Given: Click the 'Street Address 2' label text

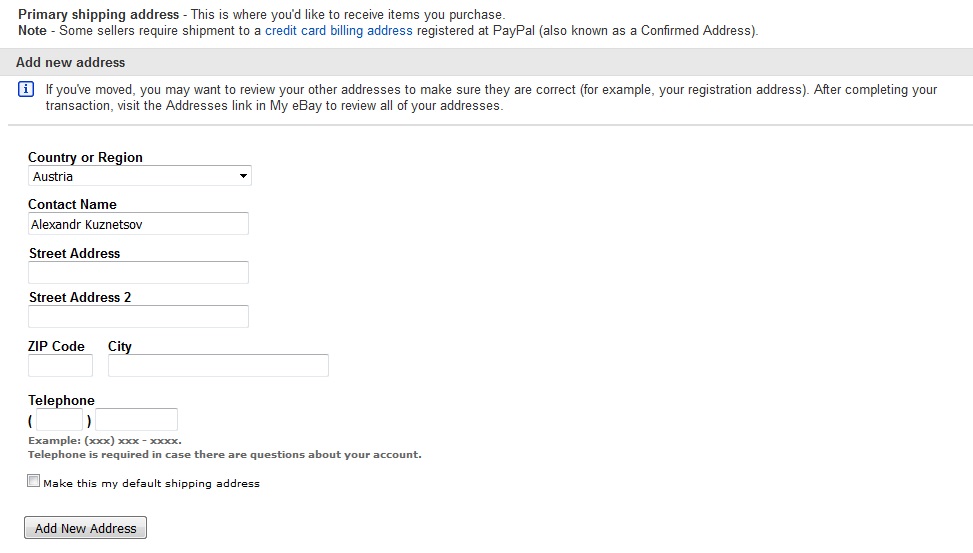Looking at the screenshot, I should click(80, 297).
